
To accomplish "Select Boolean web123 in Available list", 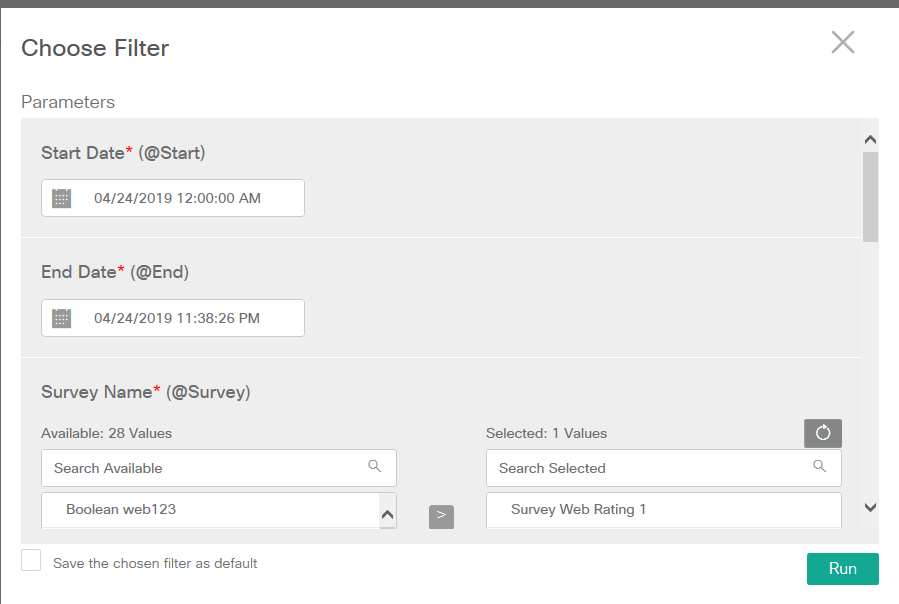I will point(121,509).
